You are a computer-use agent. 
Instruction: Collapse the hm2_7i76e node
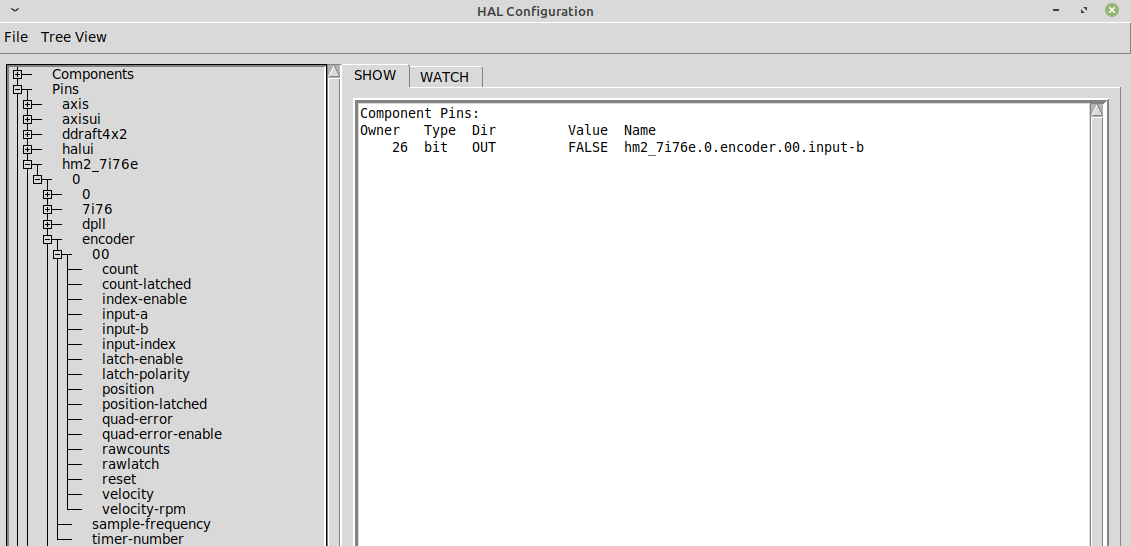pos(28,164)
